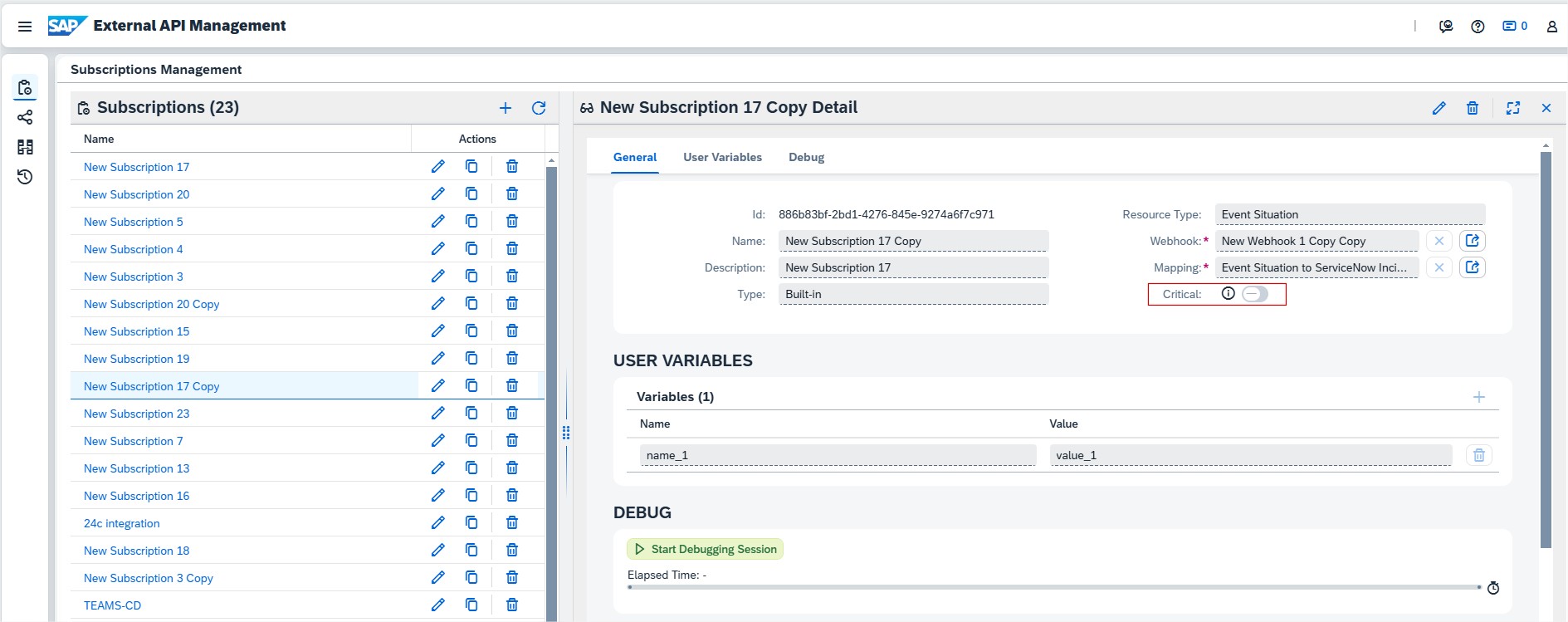Click the Elapsed Time progress slider
1568x622 pixels.
pos(1053,587)
